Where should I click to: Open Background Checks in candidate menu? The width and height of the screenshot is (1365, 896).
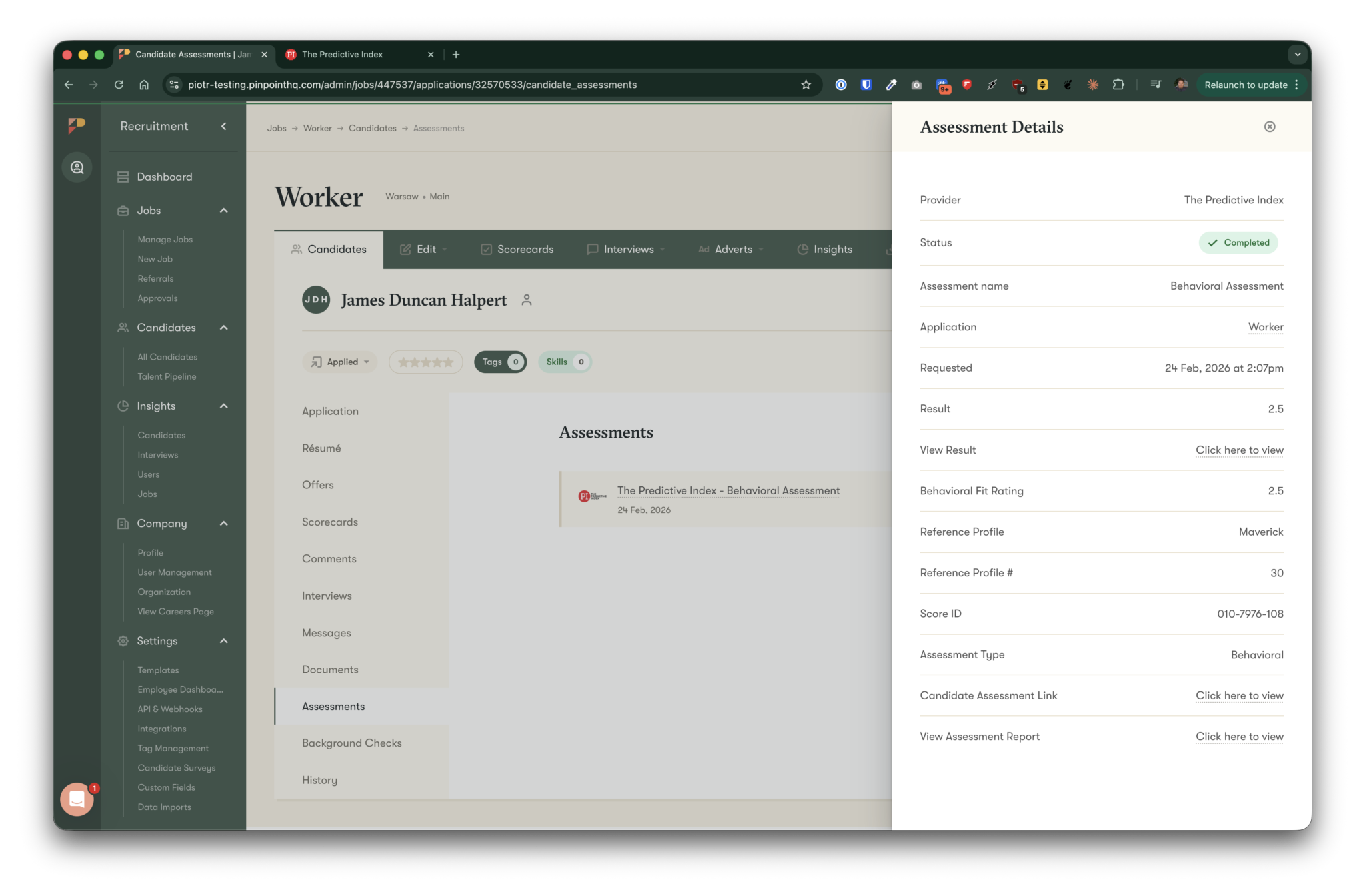coord(351,743)
